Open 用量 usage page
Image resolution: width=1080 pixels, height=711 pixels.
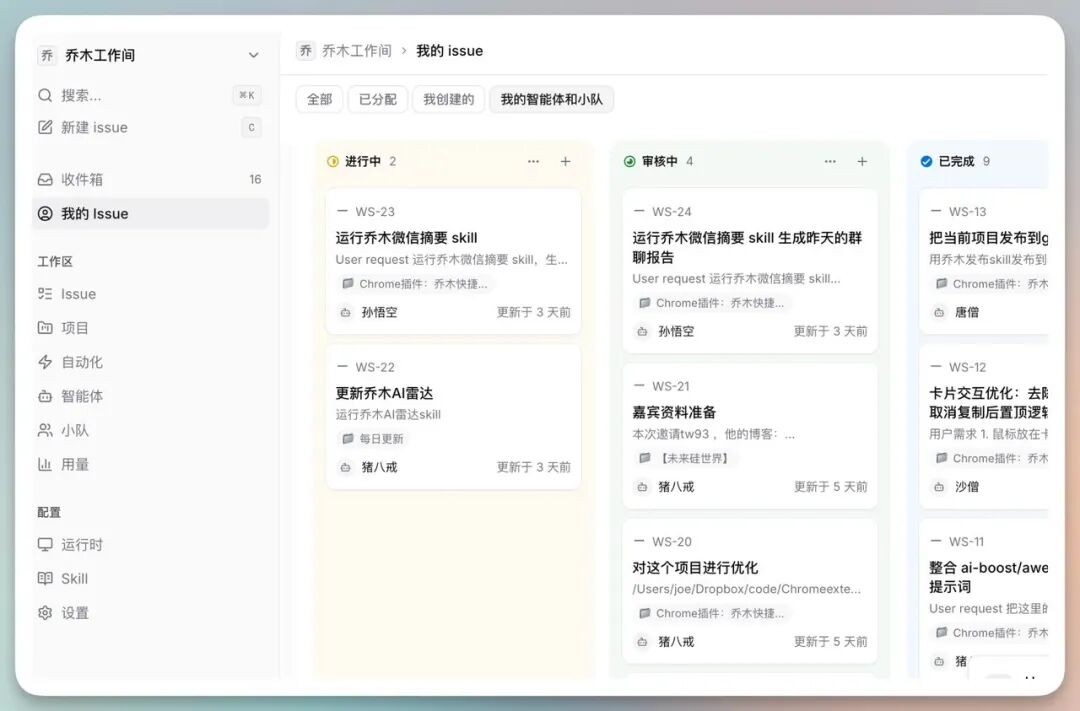tap(150, 464)
